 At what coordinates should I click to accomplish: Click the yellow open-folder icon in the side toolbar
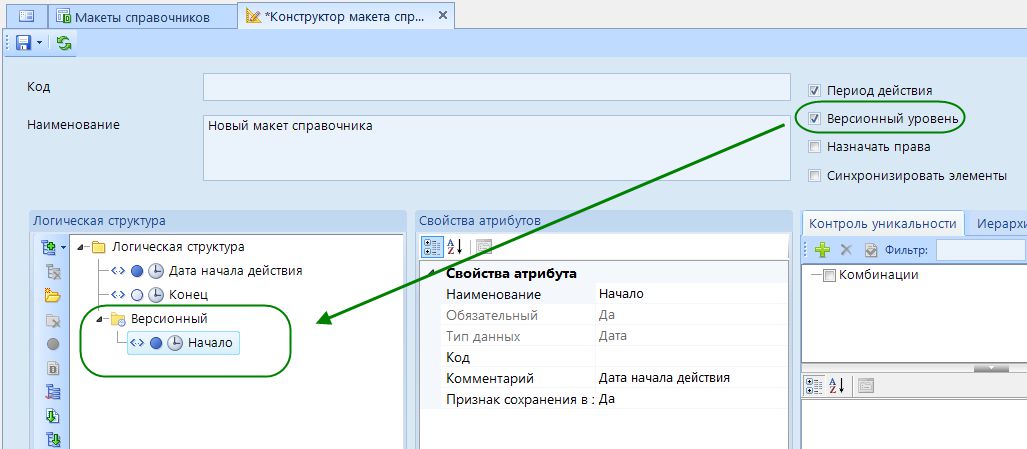coord(53,296)
